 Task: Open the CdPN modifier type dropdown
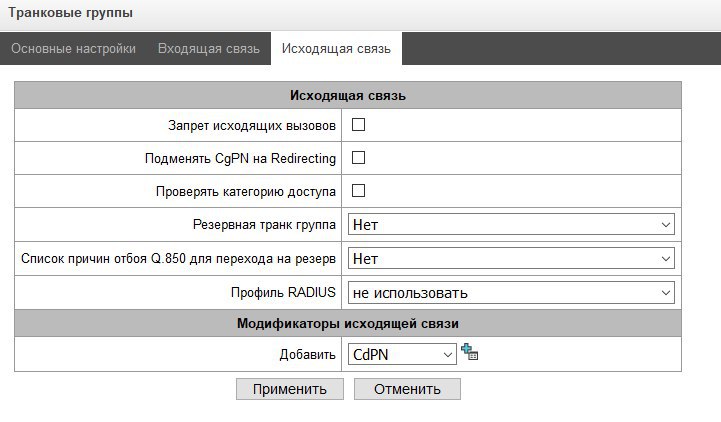pyautogui.click(x=402, y=354)
